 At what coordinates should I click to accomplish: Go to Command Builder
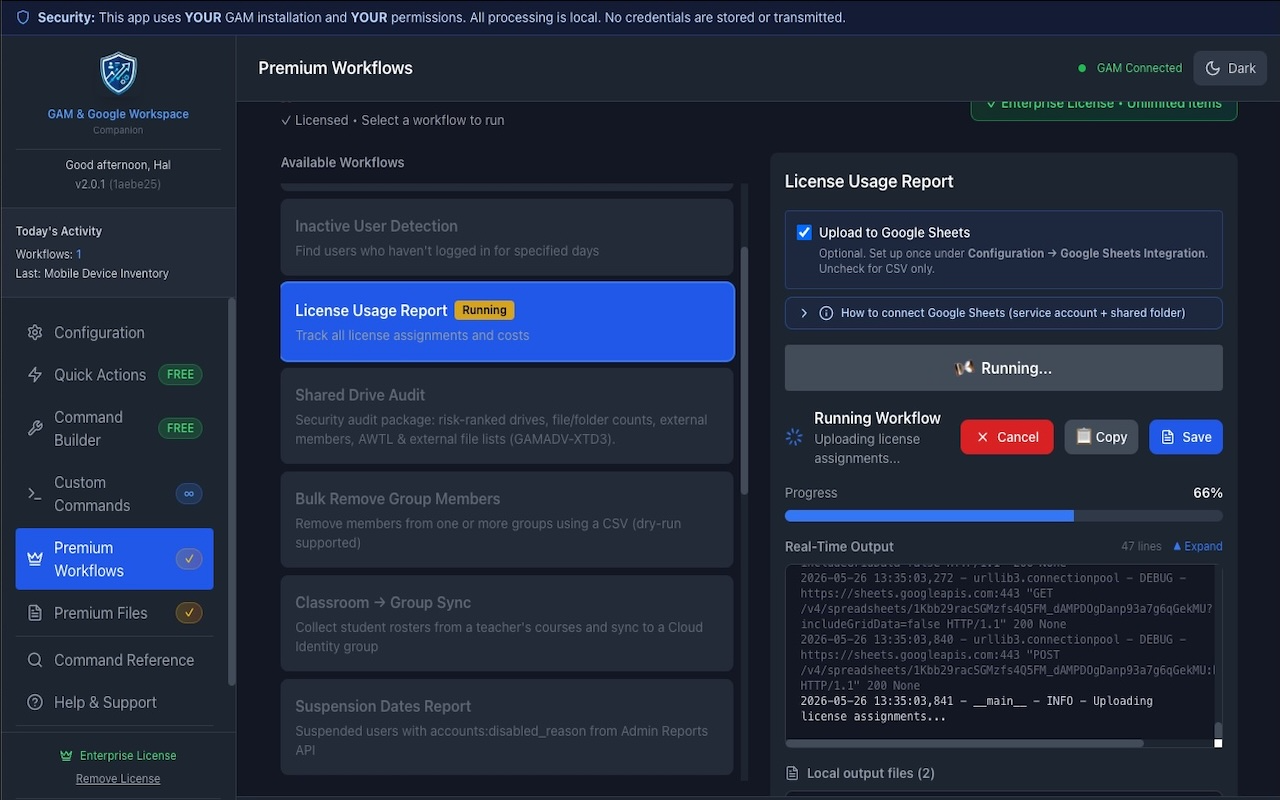pyautogui.click(x=114, y=428)
